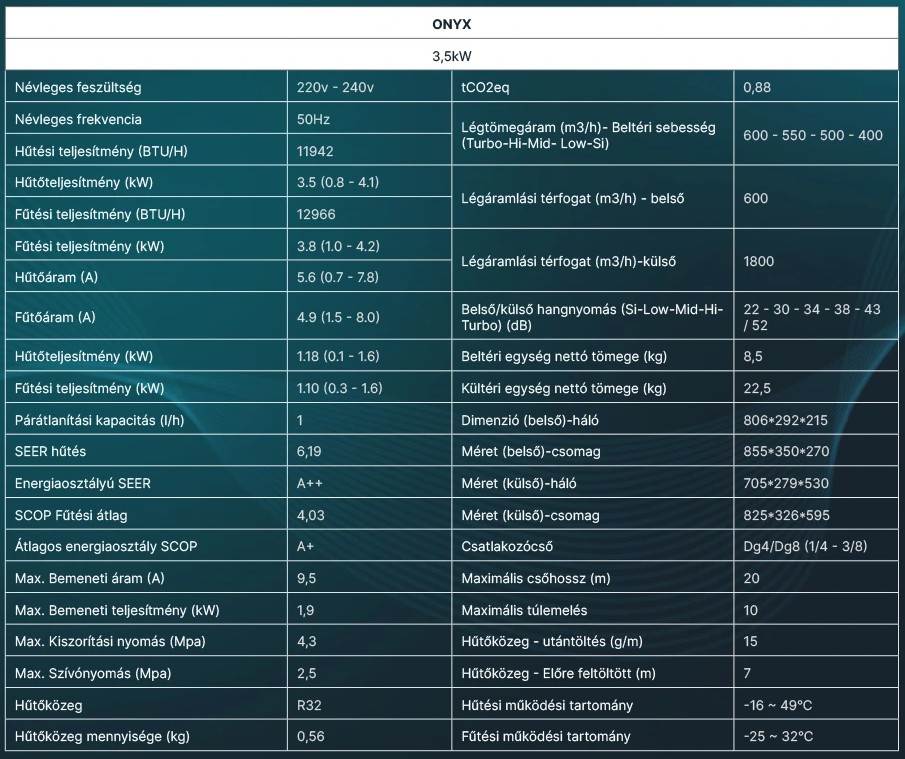Screen dimensions: 905x759
Task: Click the -16 ~ 49°C cooling range value
Action: coord(778,705)
